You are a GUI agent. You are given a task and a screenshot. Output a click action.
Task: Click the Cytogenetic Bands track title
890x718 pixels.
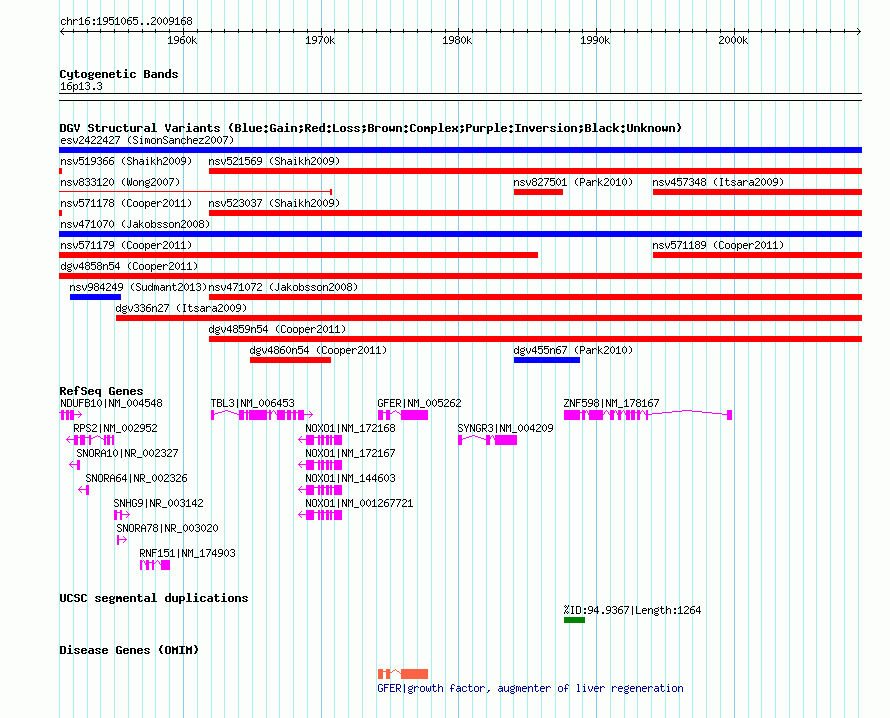click(x=119, y=74)
